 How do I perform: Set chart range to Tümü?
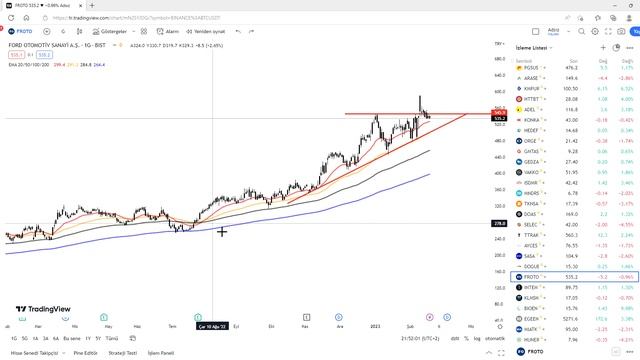pos(111,338)
